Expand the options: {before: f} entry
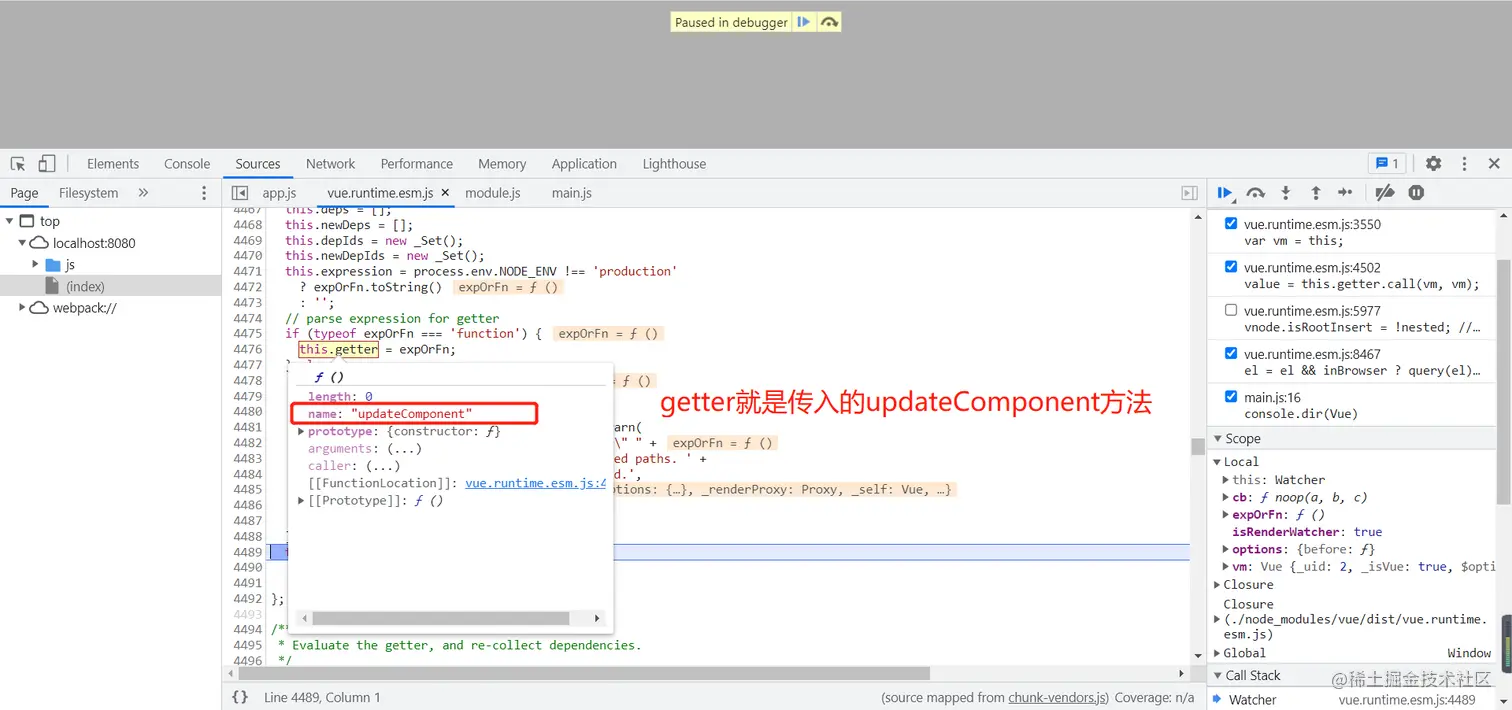Image resolution: width=1512 pixels, height=710 pixels. pos(1226,549)
